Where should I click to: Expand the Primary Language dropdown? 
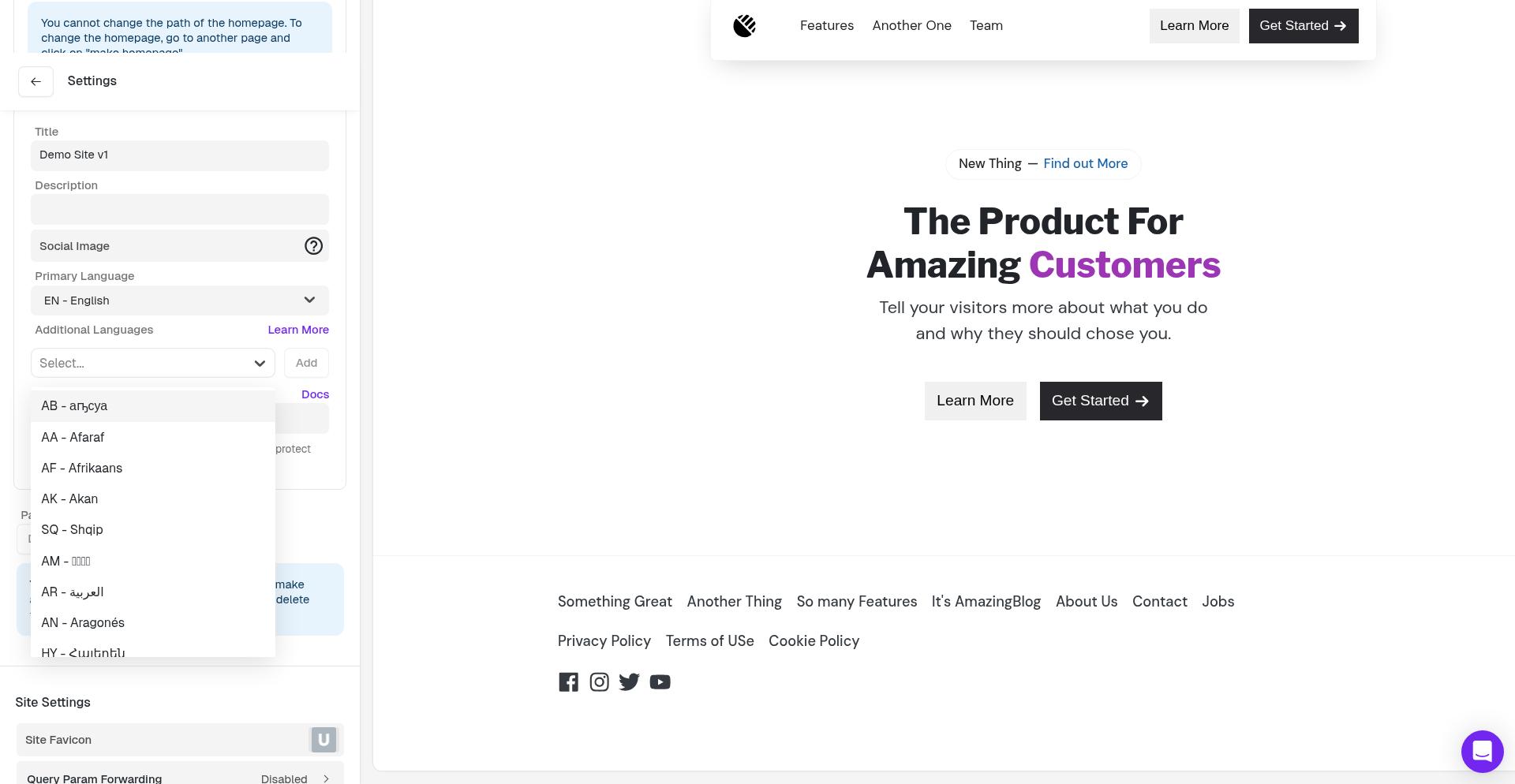pos(180,301)
